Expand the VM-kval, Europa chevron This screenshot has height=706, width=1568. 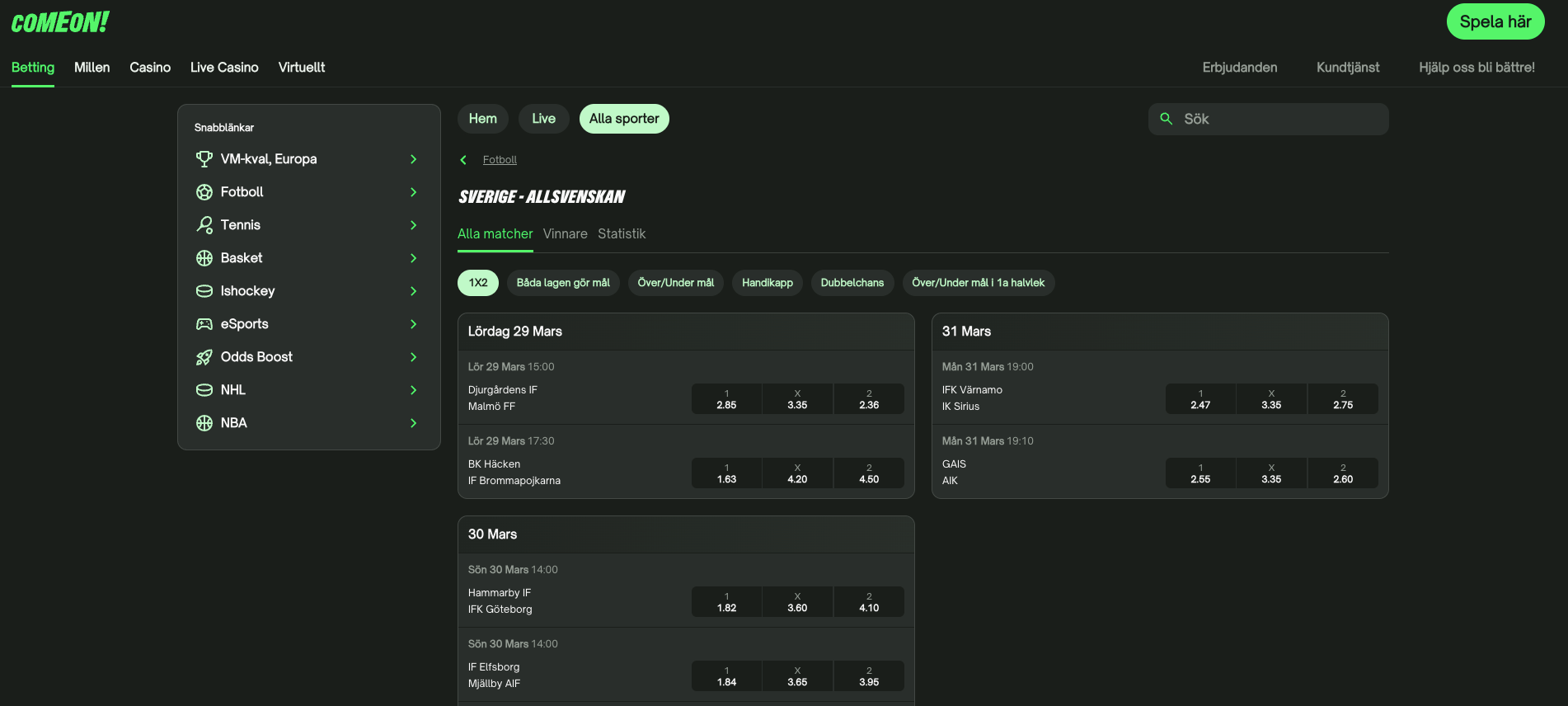(414, 159)
